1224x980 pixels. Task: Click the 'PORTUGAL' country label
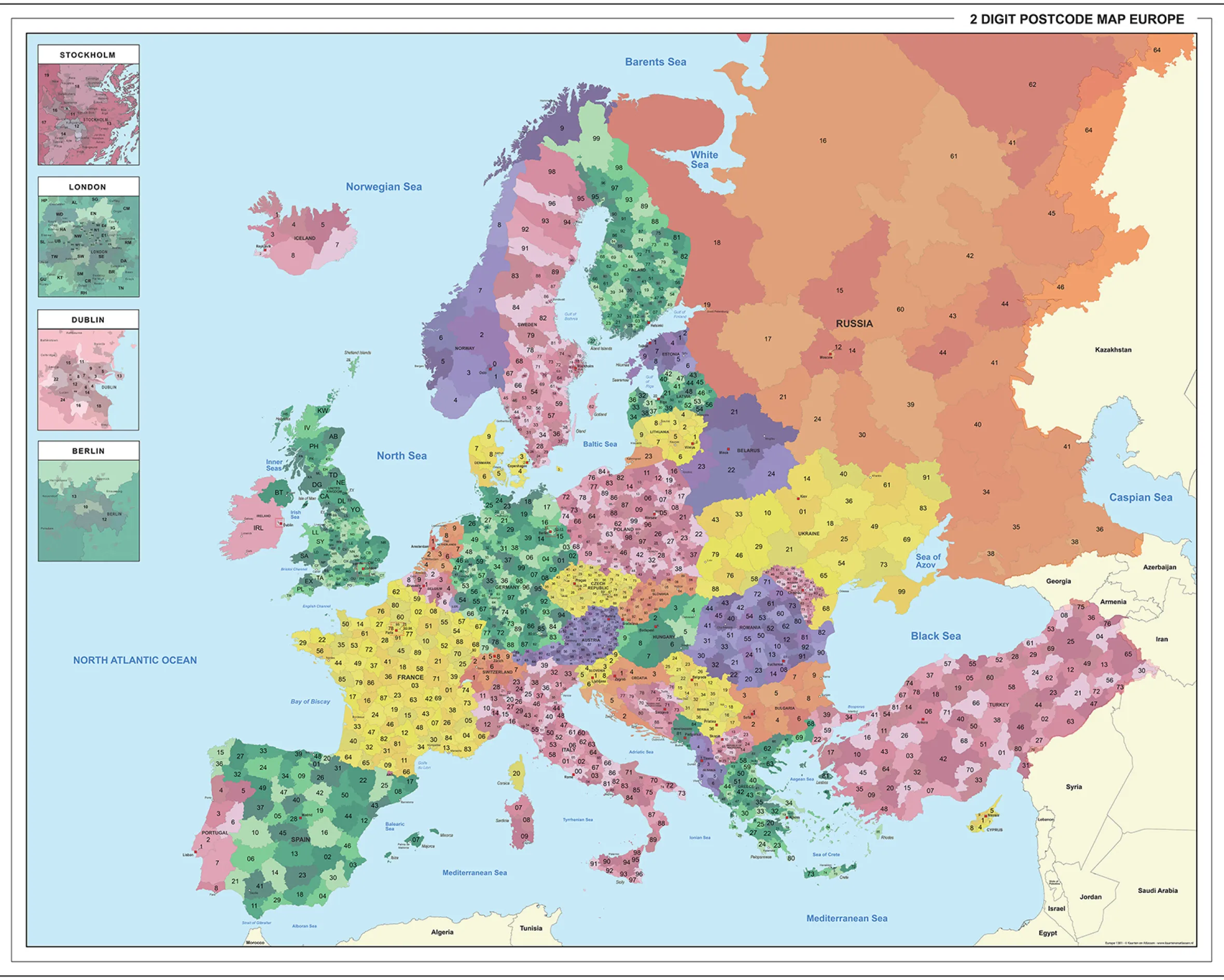pyautogui.click(x=215, y=833)
